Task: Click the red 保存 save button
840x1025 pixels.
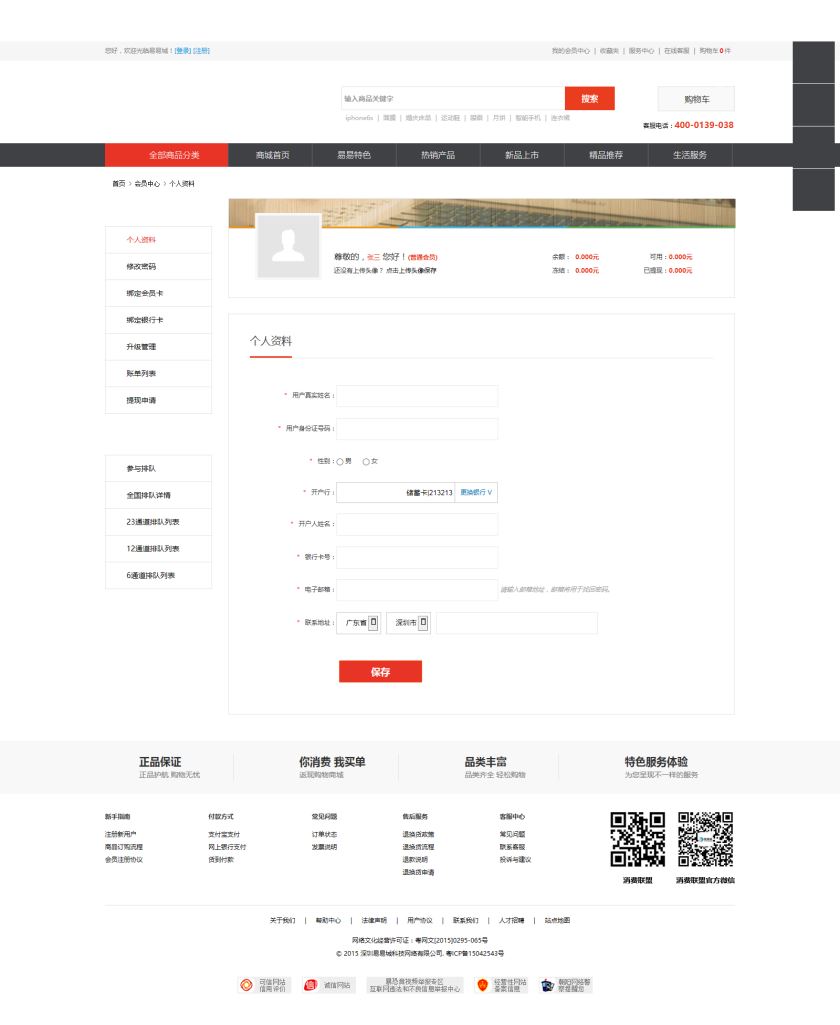Action: tap(380, 672)
